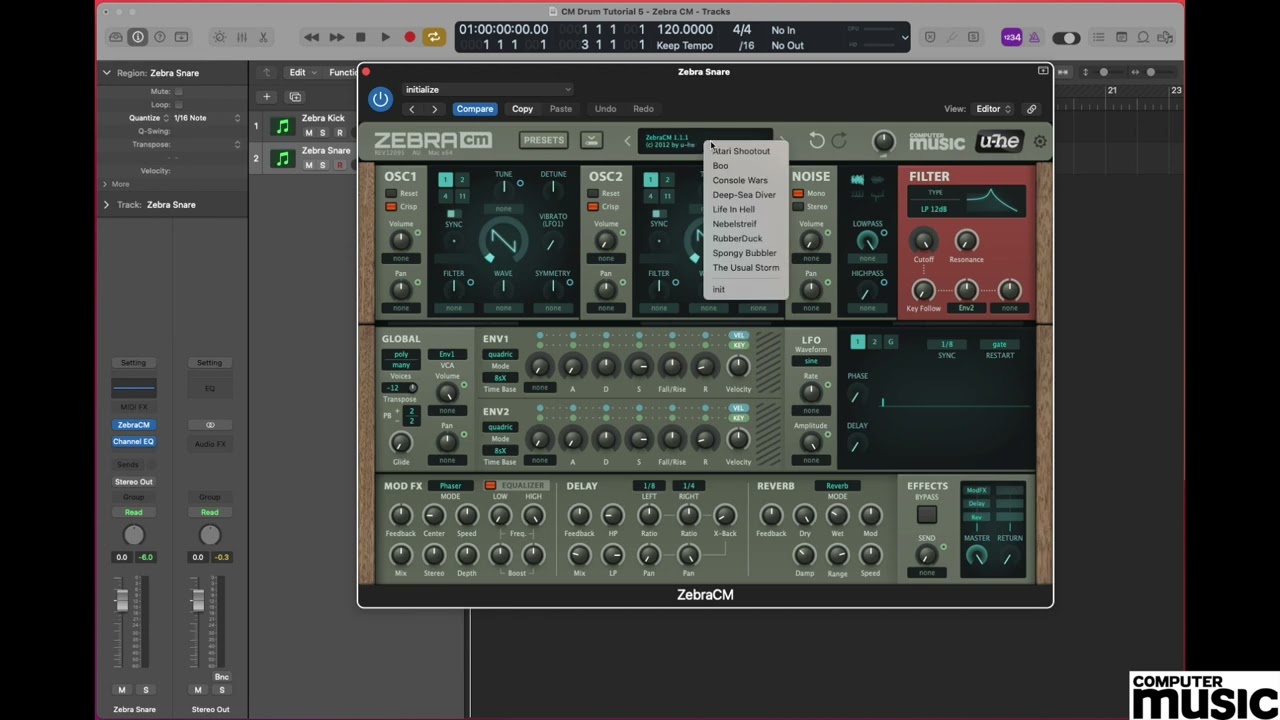
Task: Open the Mixer icon in control bar
Action: pos(241,37)
